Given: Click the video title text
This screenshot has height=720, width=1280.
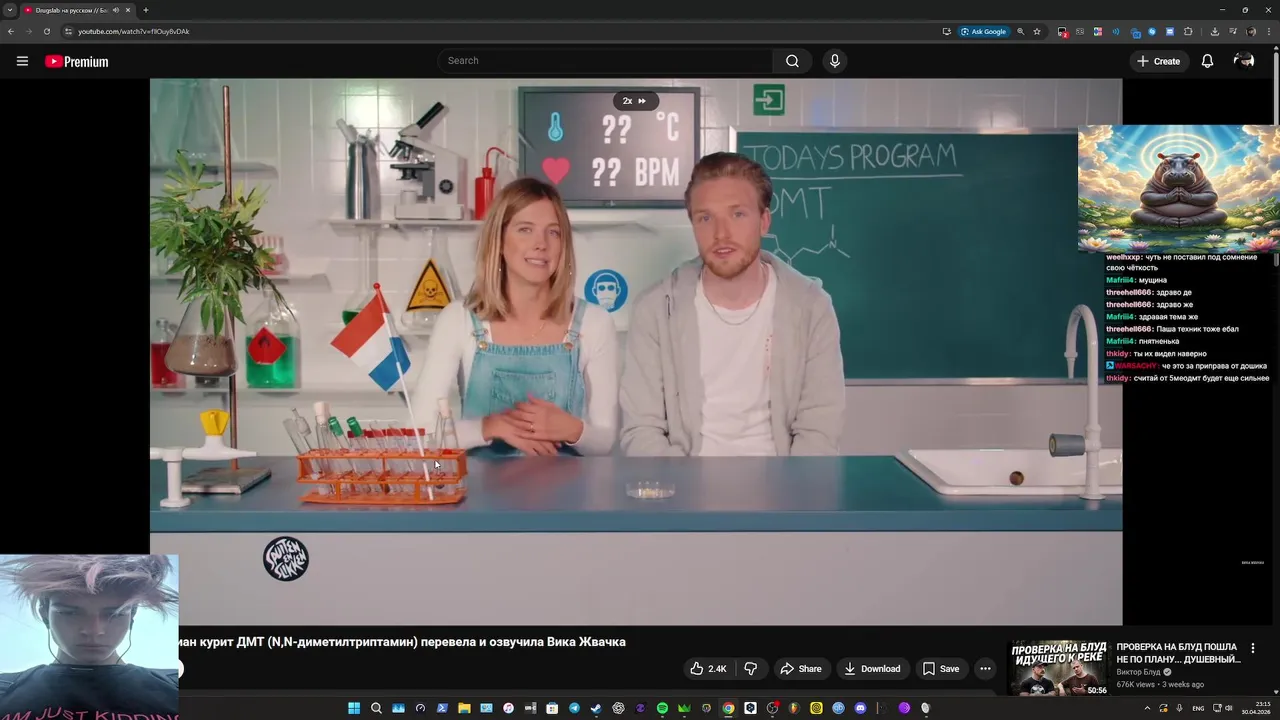Looking at the screenshot, I should (402, 642).
